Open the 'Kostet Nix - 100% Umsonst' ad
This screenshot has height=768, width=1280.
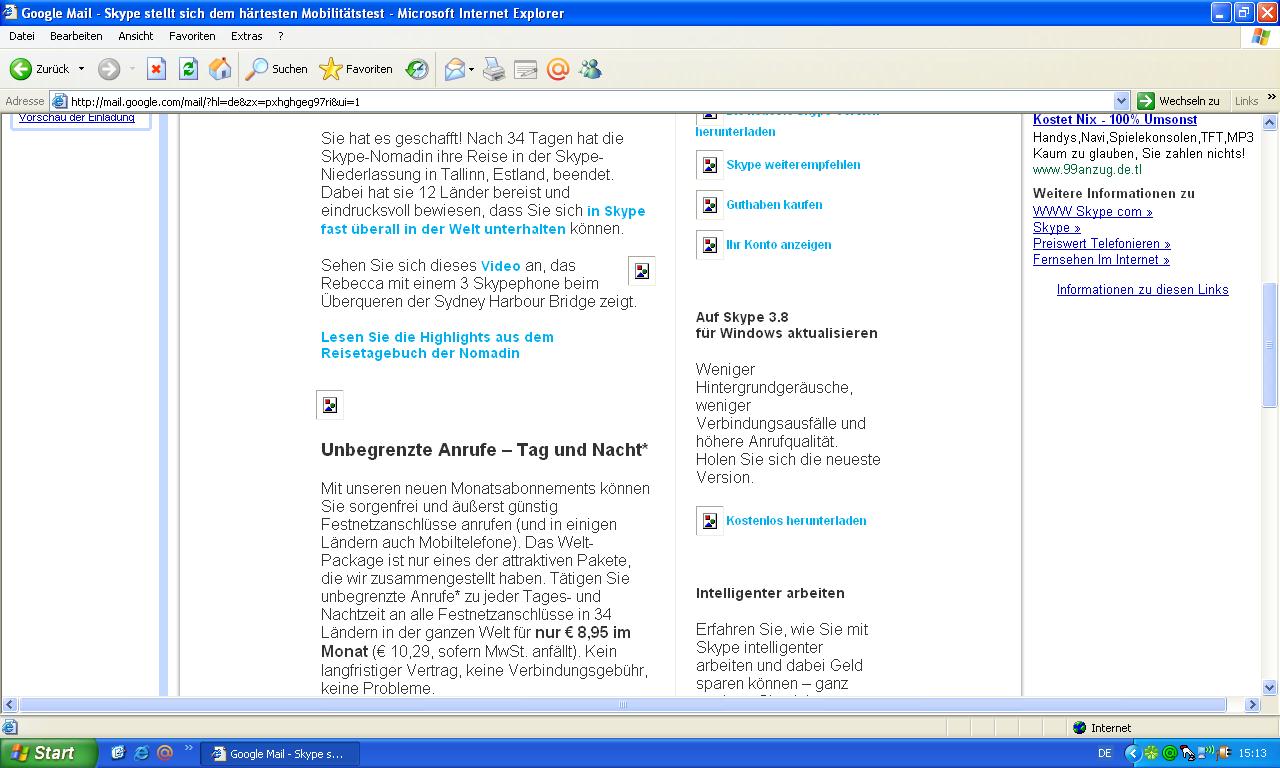tap(1115, 120)
